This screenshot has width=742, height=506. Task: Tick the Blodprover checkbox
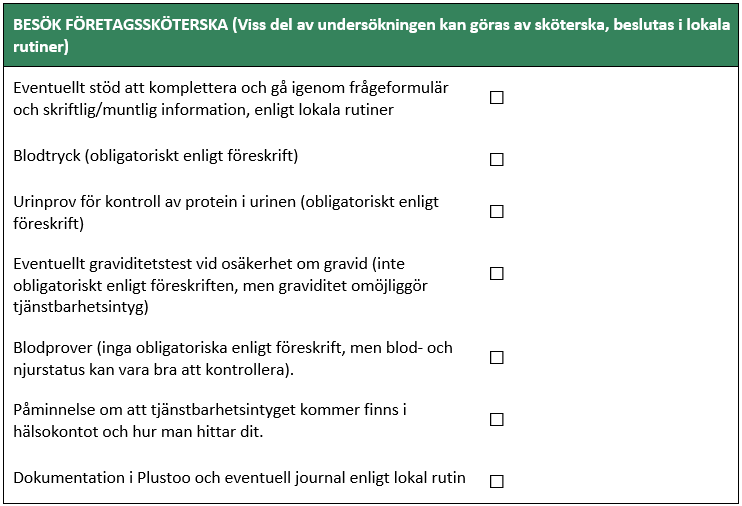click(496, 357)
